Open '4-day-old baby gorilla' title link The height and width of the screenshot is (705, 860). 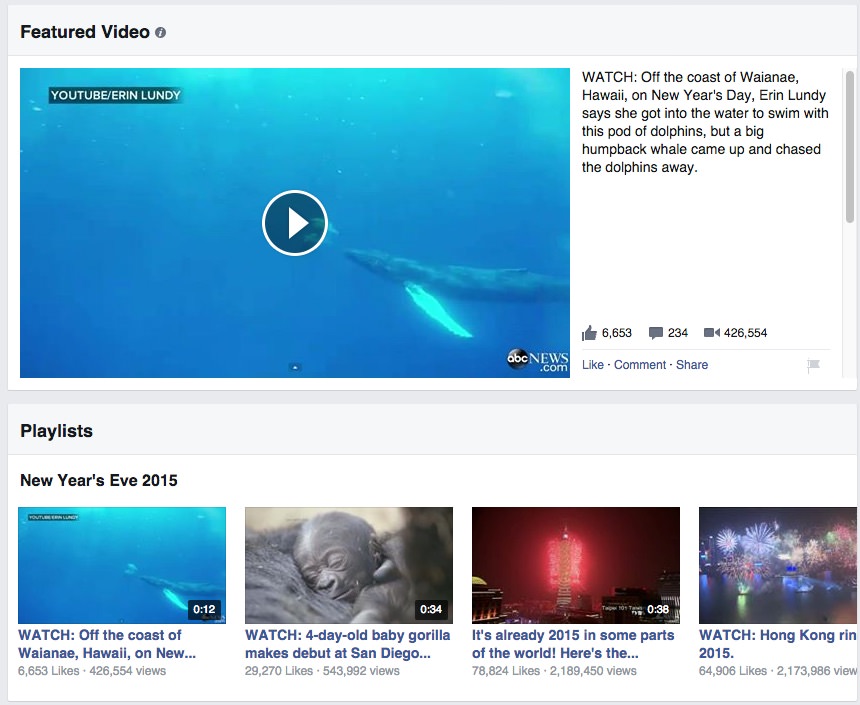pyautogui.click(x=348, y=644)
